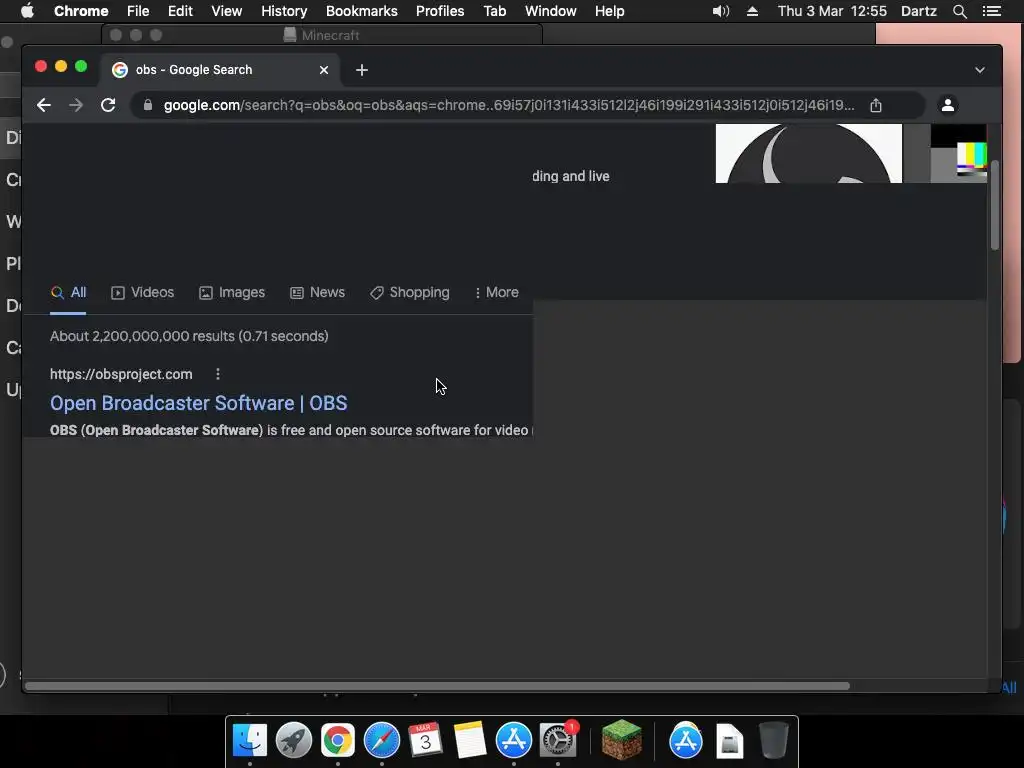Click the OBS logo thumbnail image
The width and height of the screenshot is (1024, 768).
[808, 153]
